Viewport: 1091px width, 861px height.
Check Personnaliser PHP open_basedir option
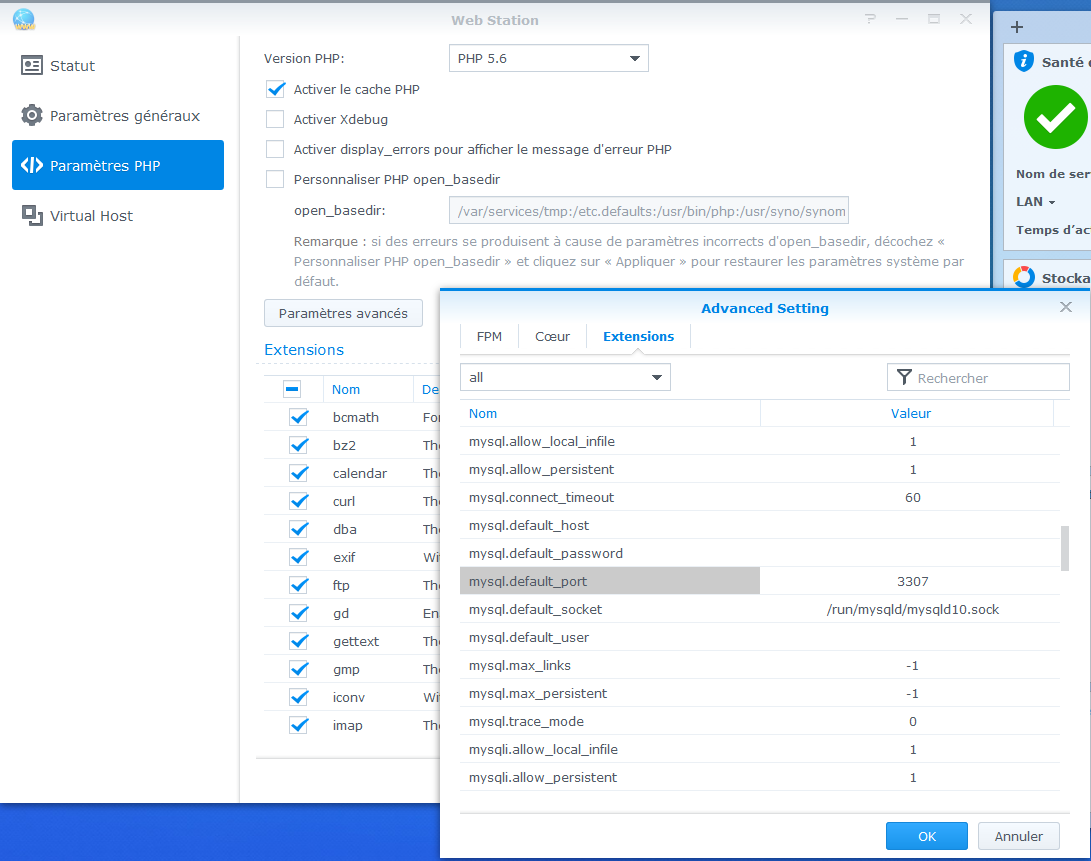275,180
